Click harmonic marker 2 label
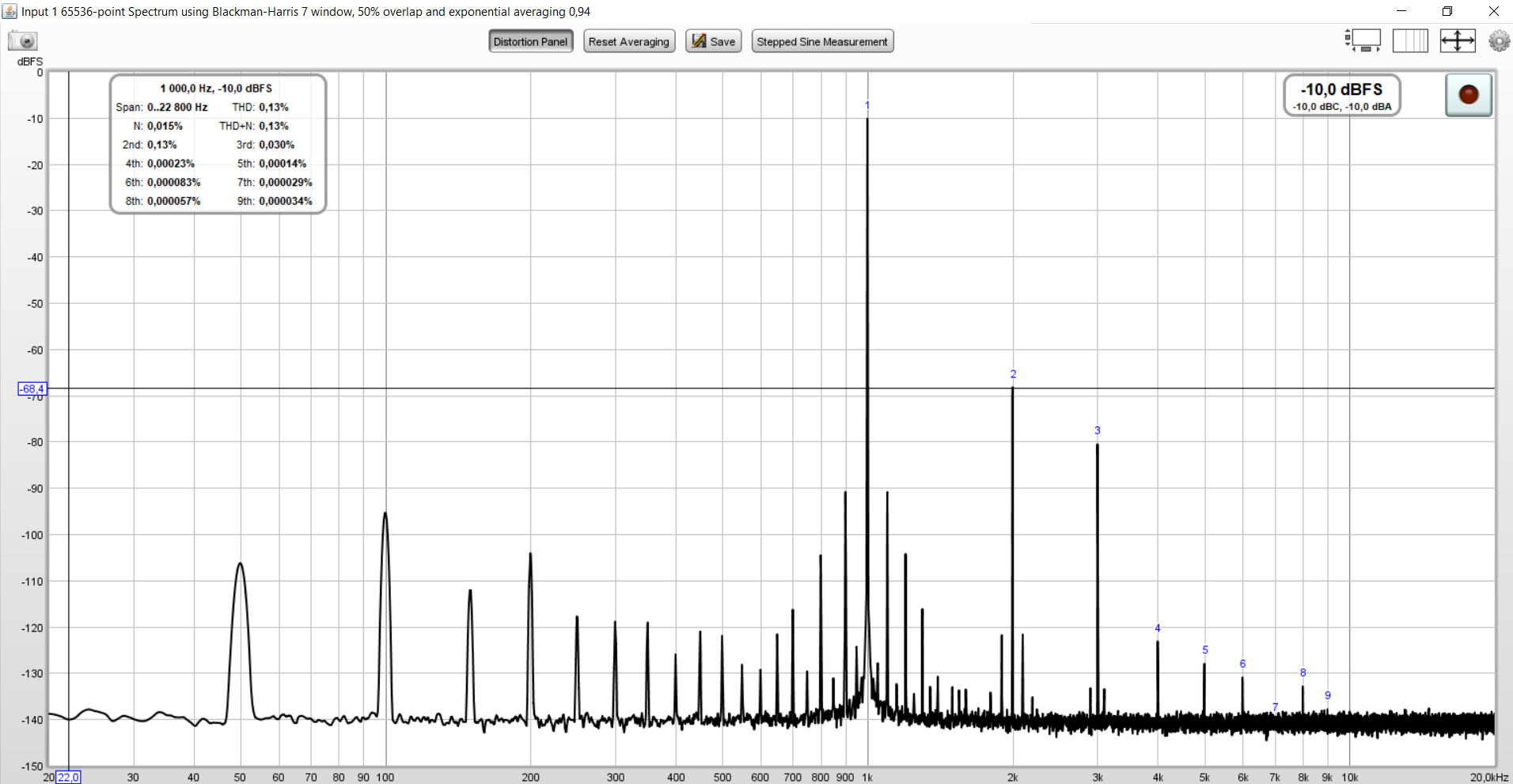 click(1013, 374)
